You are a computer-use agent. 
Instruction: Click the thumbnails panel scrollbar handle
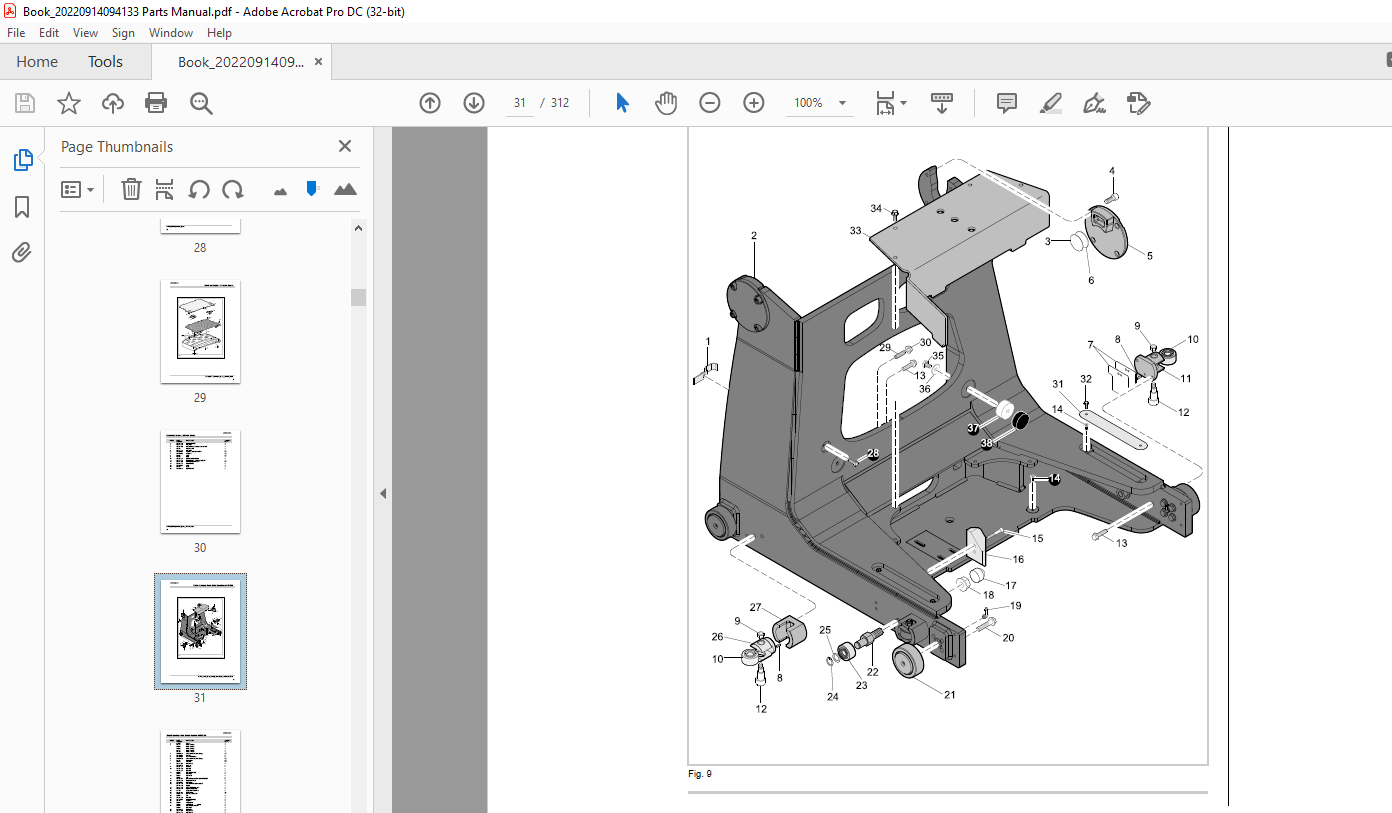point(358,297)
